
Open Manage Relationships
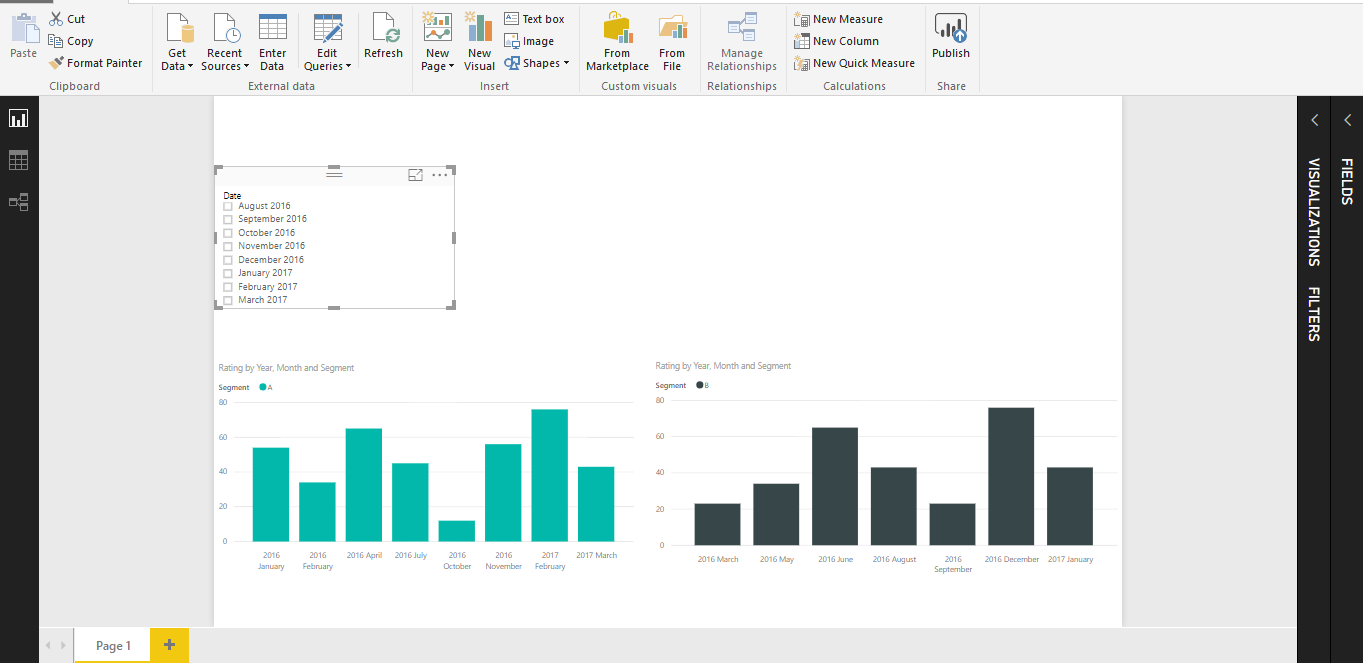click(x=742, y=42)
